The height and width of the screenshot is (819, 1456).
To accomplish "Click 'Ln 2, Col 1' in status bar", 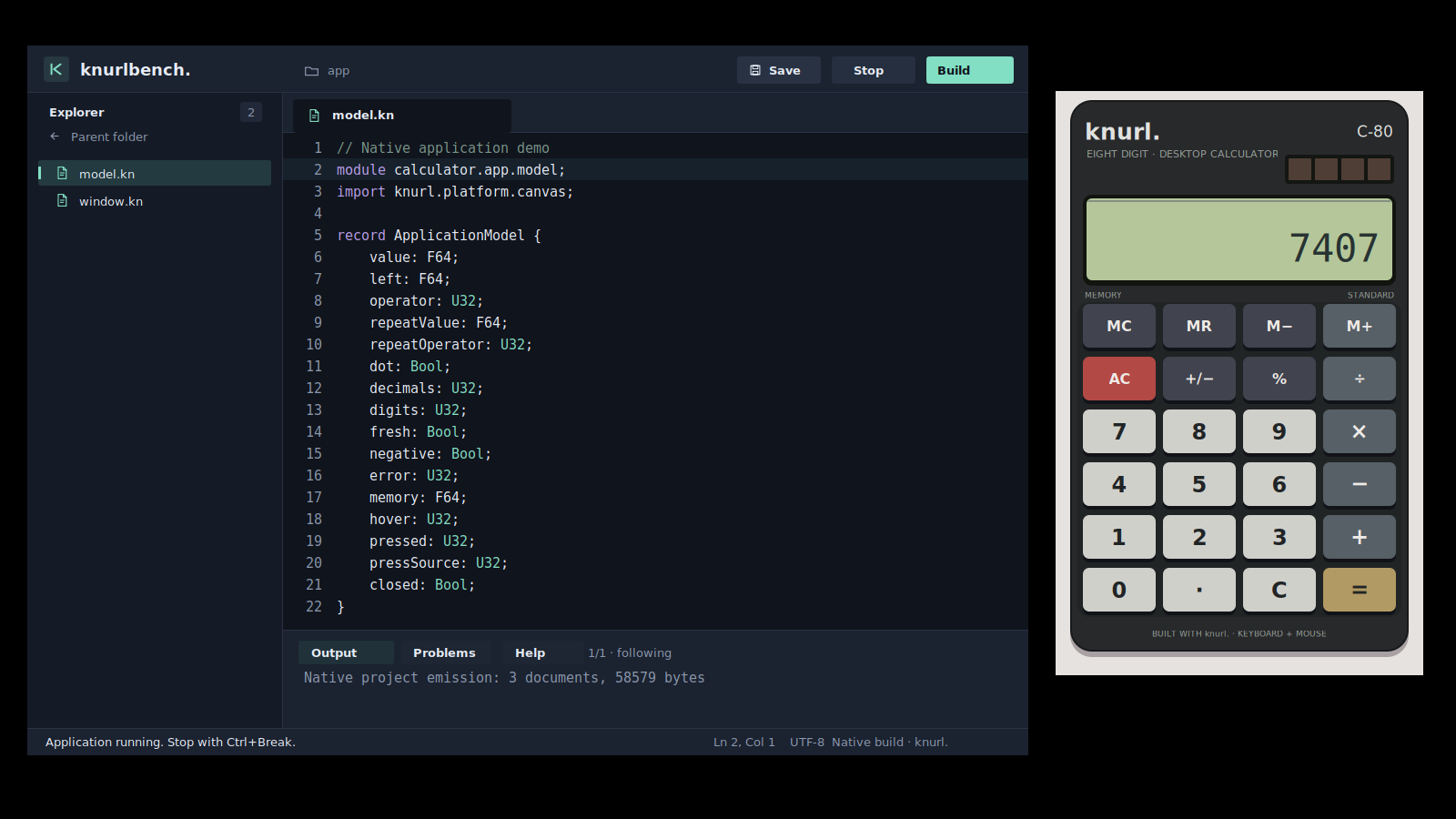I will tap(744, 742).
